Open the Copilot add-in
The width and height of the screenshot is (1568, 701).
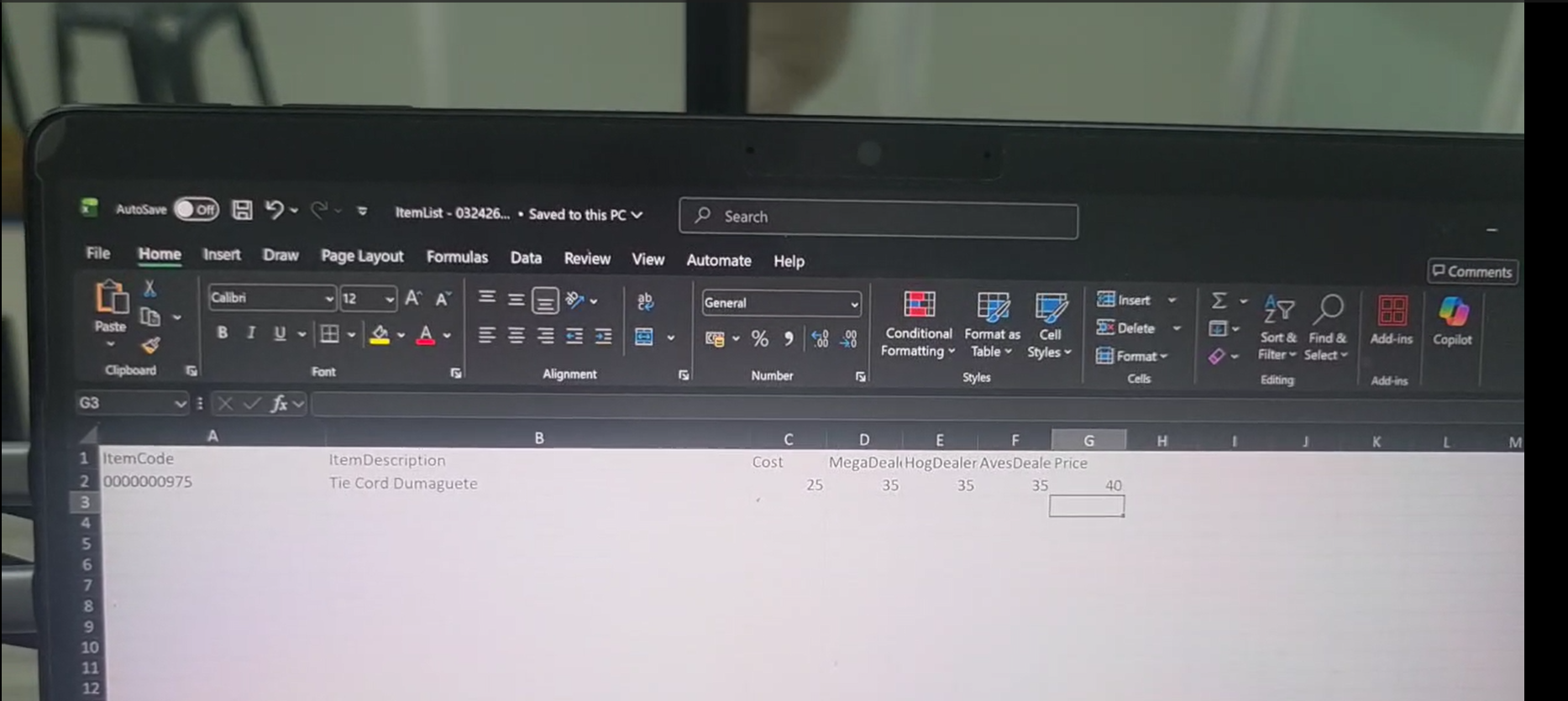click(x=1452, y=321)
